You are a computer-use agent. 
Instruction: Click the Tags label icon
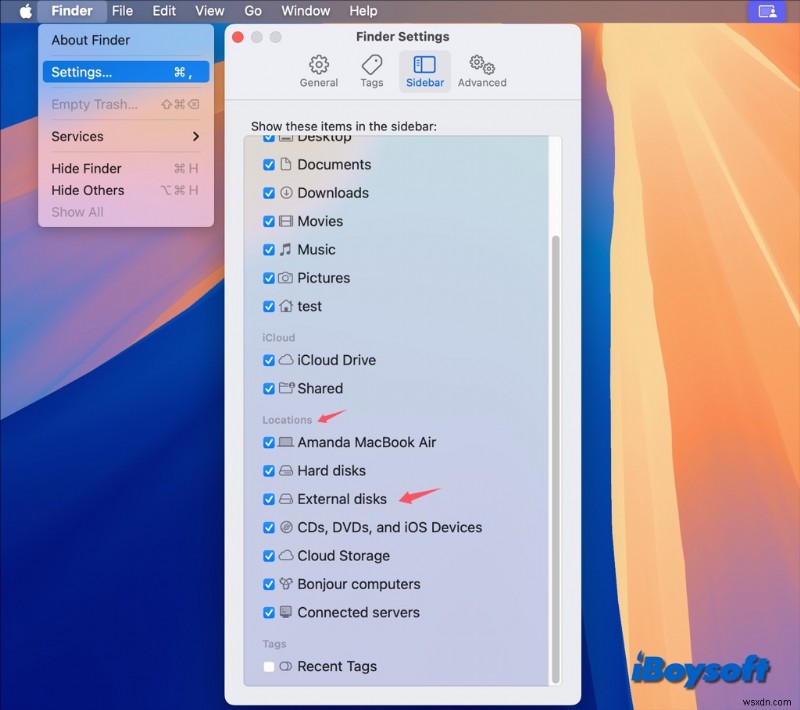coord(371,65)
